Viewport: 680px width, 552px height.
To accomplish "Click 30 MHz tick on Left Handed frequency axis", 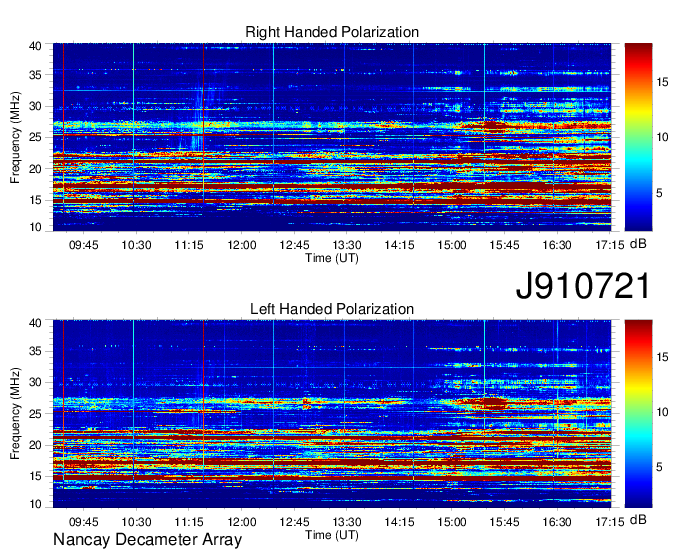I will pos(35,382).
